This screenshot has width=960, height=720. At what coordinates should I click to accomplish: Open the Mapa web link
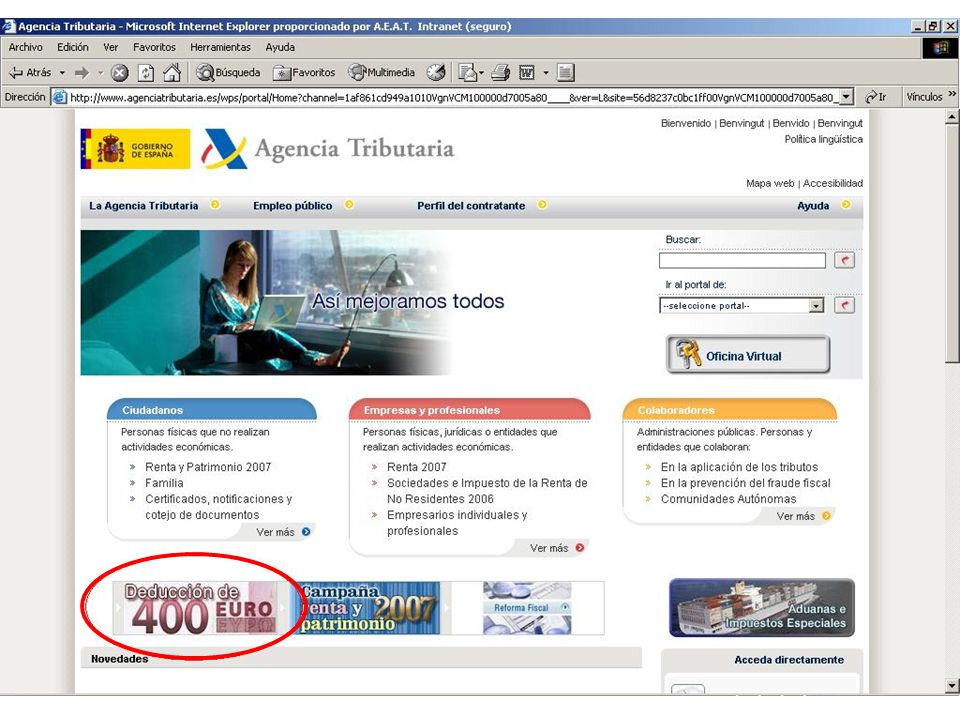click(x=770, y=183)
